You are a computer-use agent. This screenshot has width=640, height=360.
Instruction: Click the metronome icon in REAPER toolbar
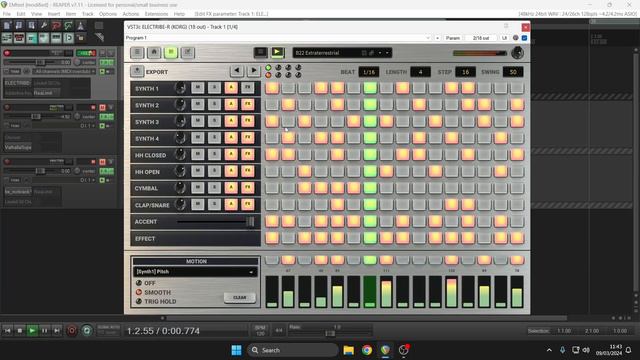pos(81,26)
